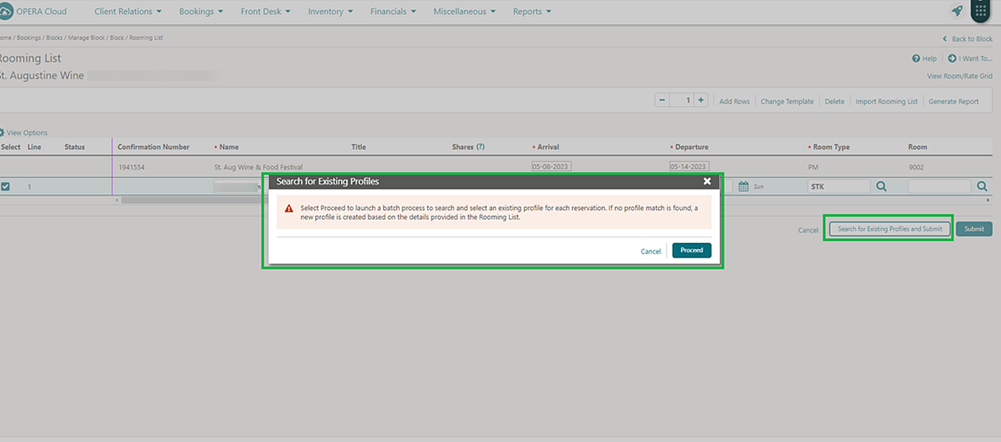Click Search for Existing Profiles and Submit
Screen dimensions: 1001x442
pos(890,229)
